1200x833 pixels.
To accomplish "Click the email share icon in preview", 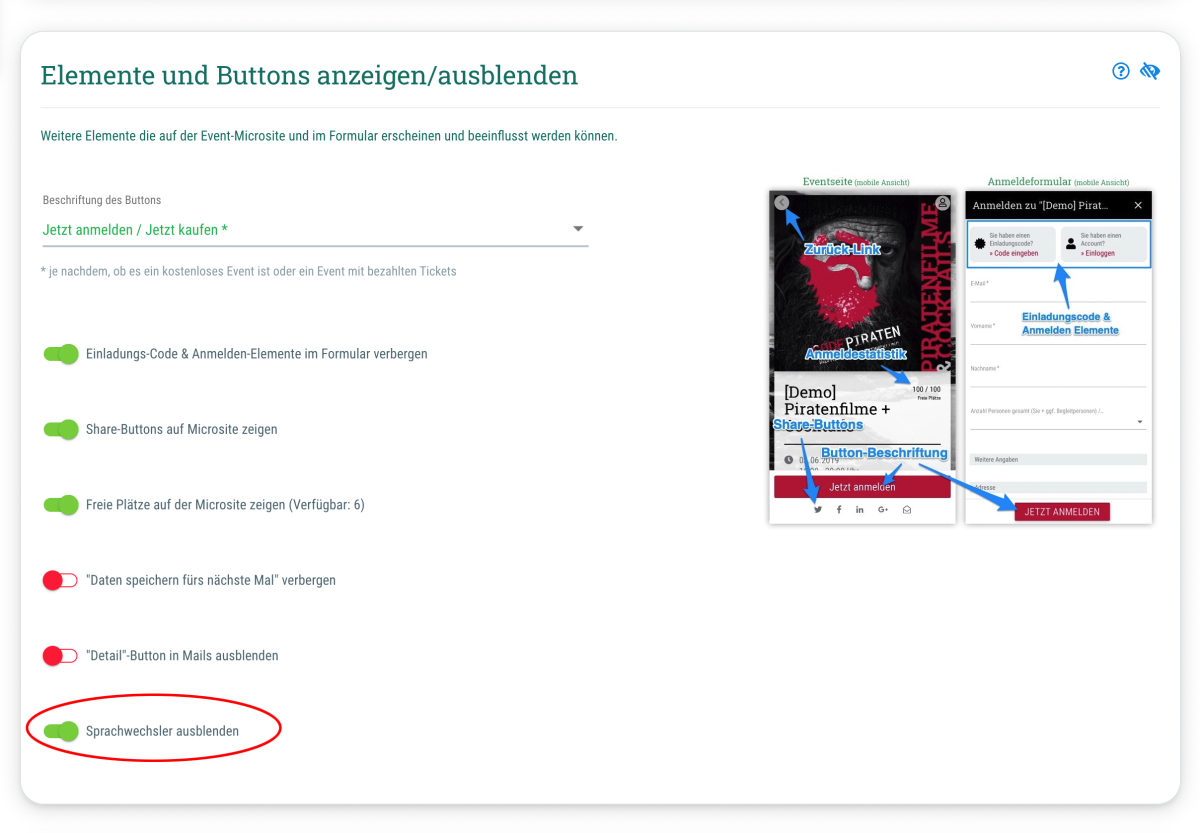I will click(x=907, y=510).
